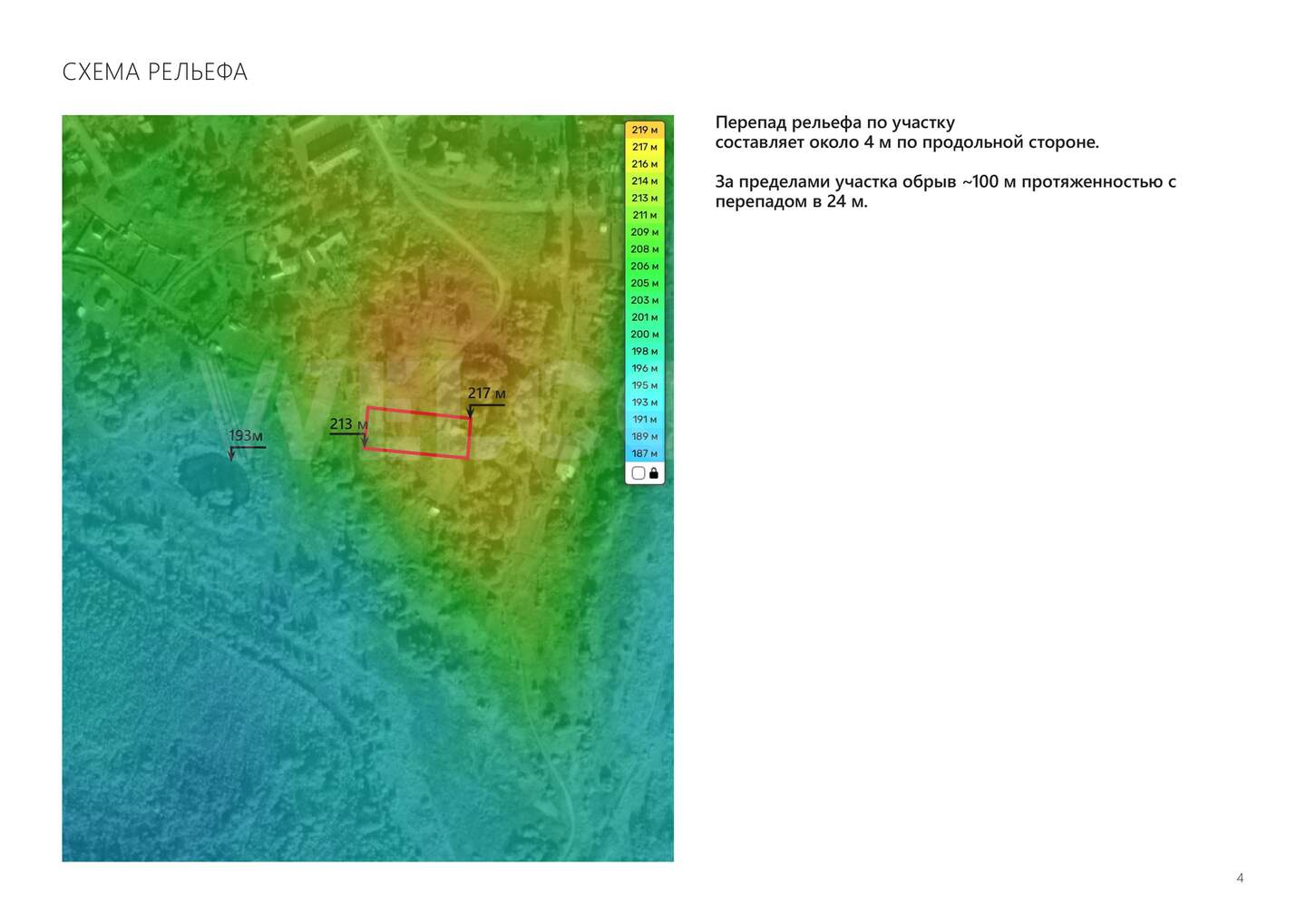The image size is (1306, 924).
Task: Click the 198 м legend entry
Action: (x=645, y=351)
